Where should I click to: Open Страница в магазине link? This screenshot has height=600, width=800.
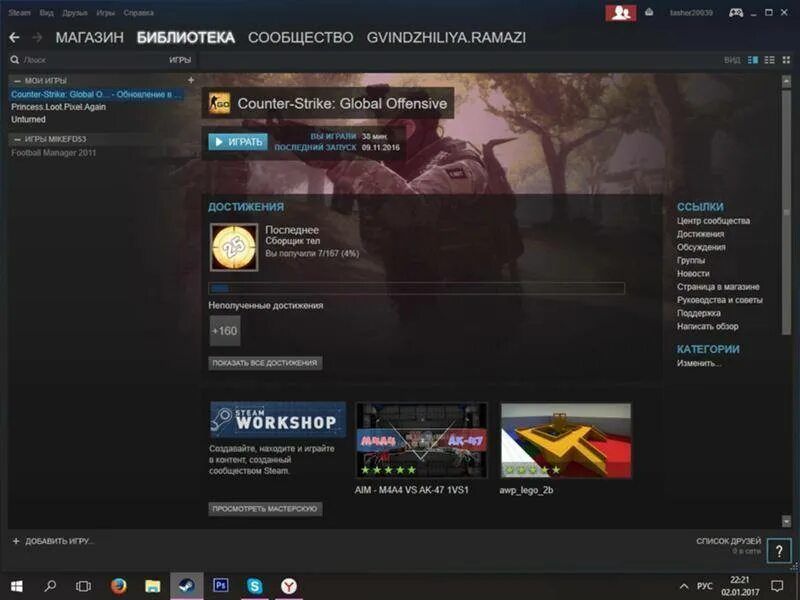[718, 287]
